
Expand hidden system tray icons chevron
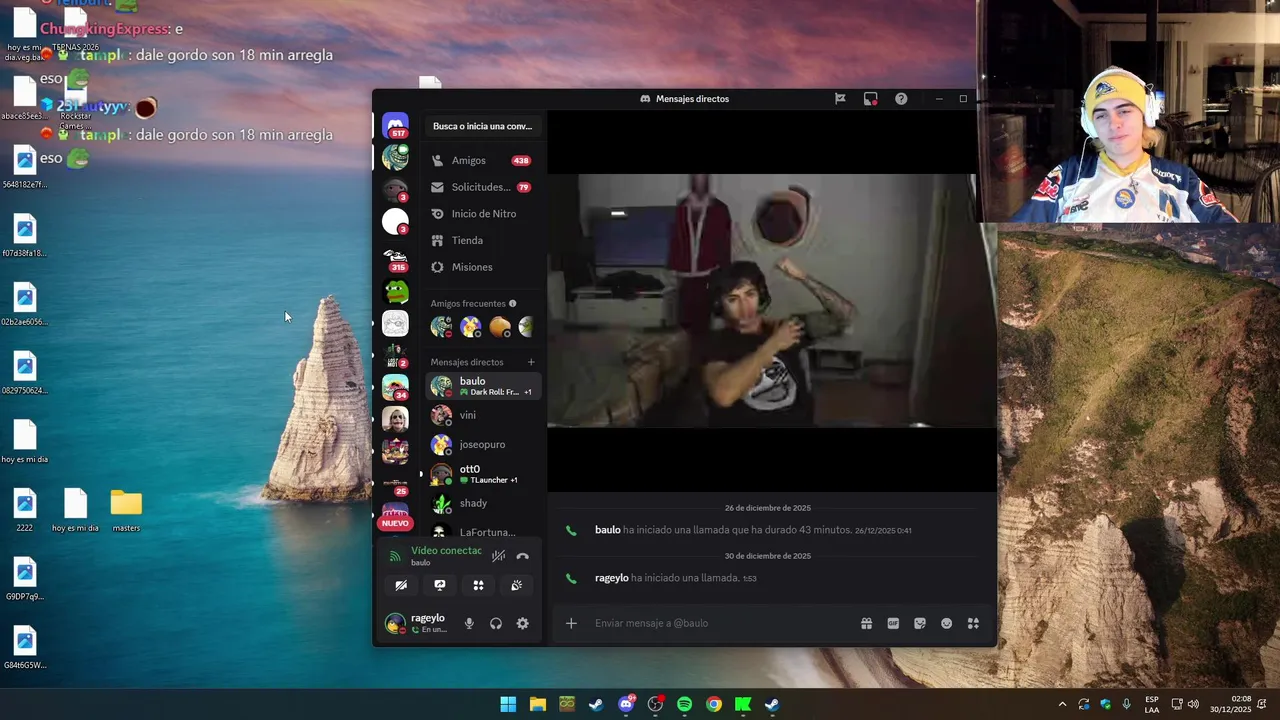pyautogui.click(x=1062, y=704)
